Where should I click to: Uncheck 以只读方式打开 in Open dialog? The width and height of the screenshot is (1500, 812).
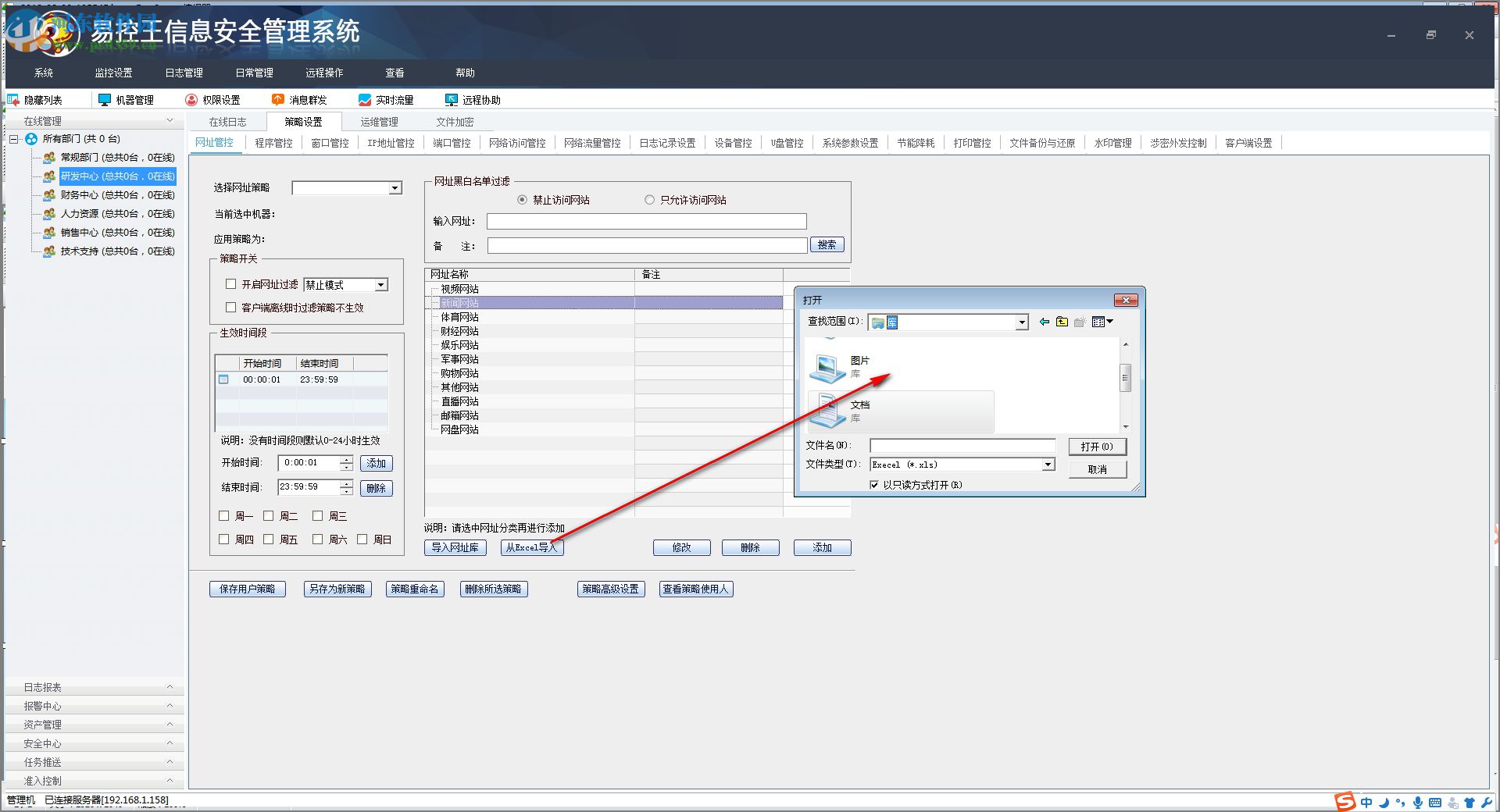[874, 485]
